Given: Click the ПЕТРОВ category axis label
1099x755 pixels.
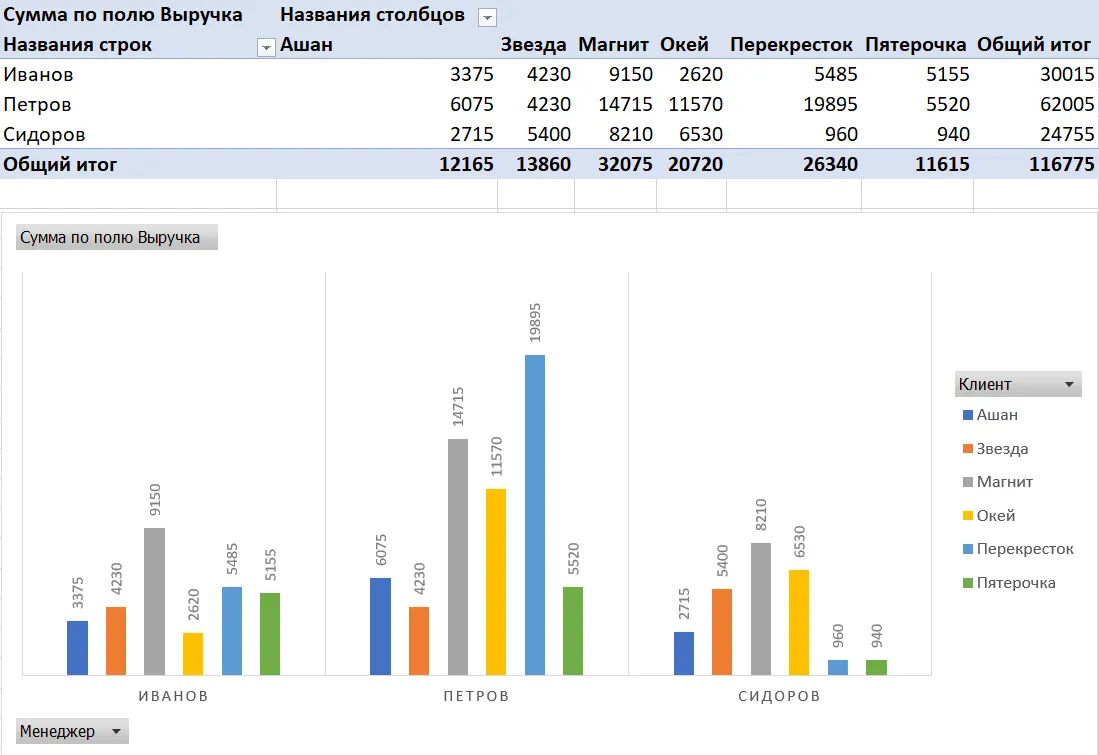Looking at the screenshot, I should pyautogui.click(x=476, y=696).
